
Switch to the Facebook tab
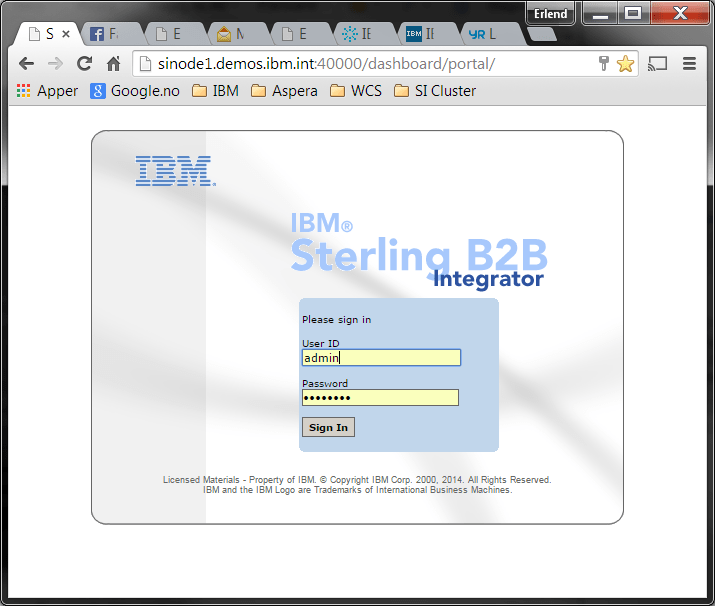tap(112, 34)
